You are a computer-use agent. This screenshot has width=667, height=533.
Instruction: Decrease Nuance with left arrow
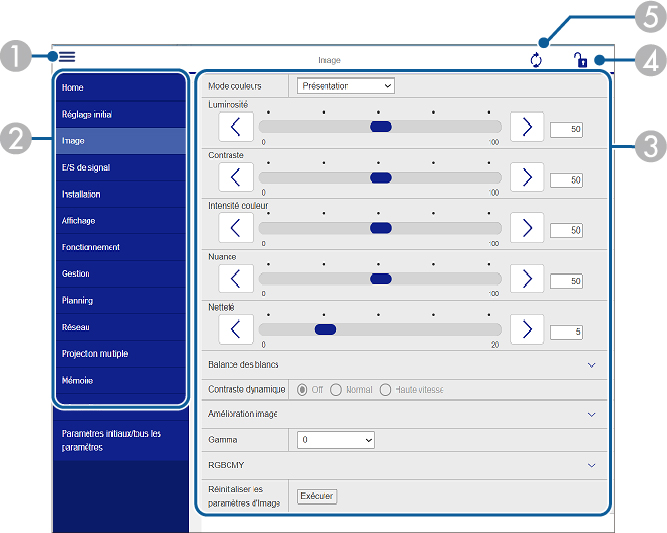(236, 279)
